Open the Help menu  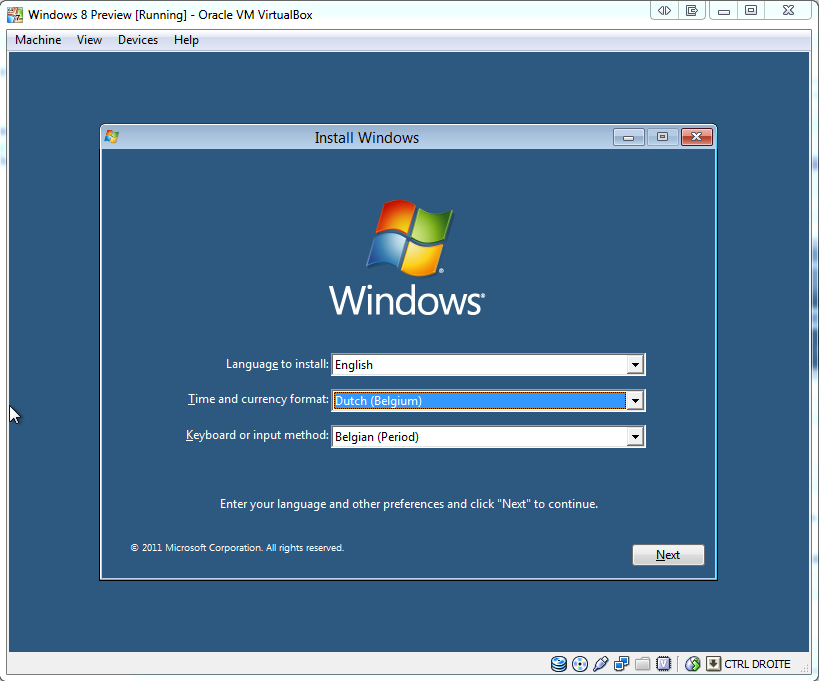pos(186,40)
